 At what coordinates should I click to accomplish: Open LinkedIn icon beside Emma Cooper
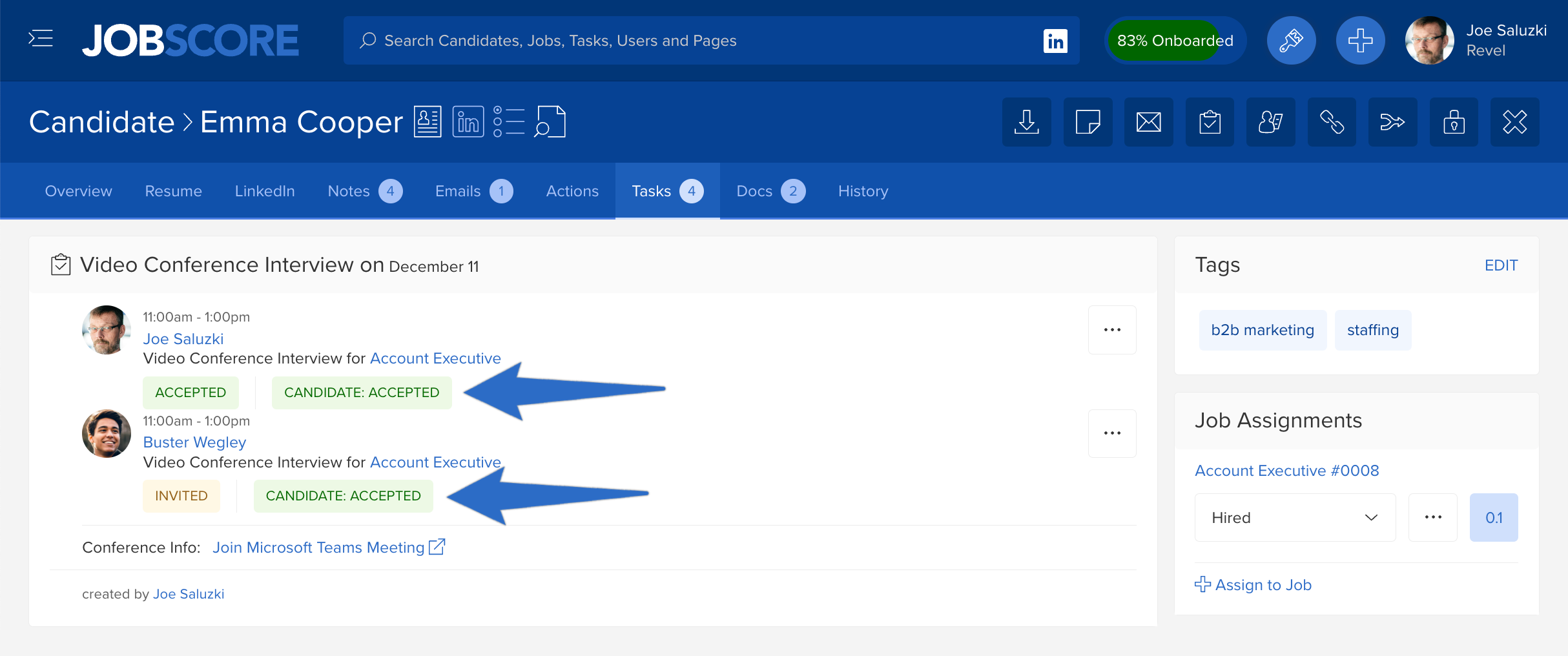tap(468, 121)
